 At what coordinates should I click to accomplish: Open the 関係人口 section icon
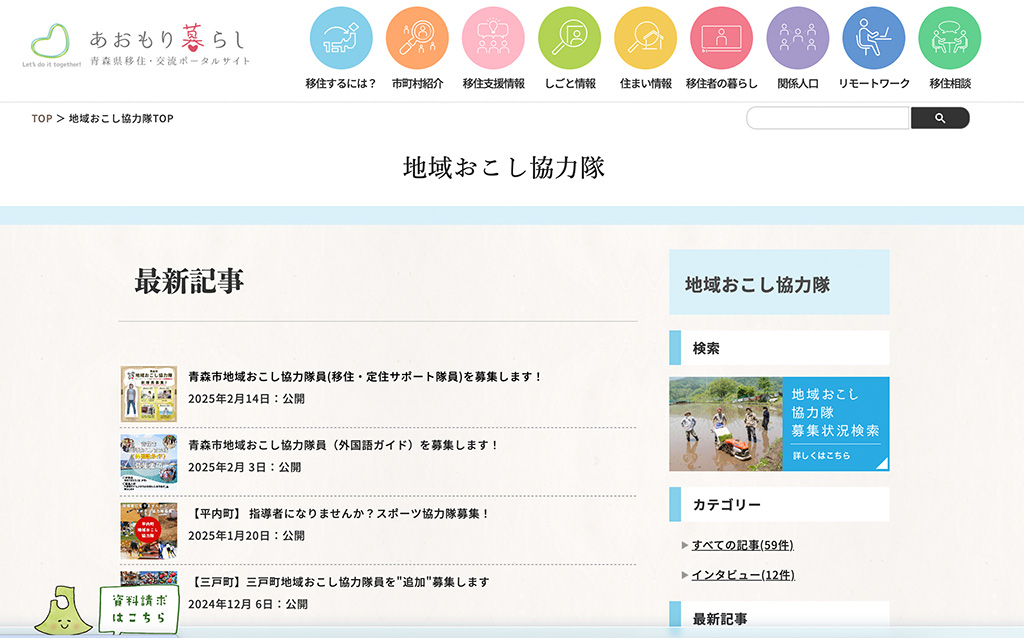[x=797, y=38]
